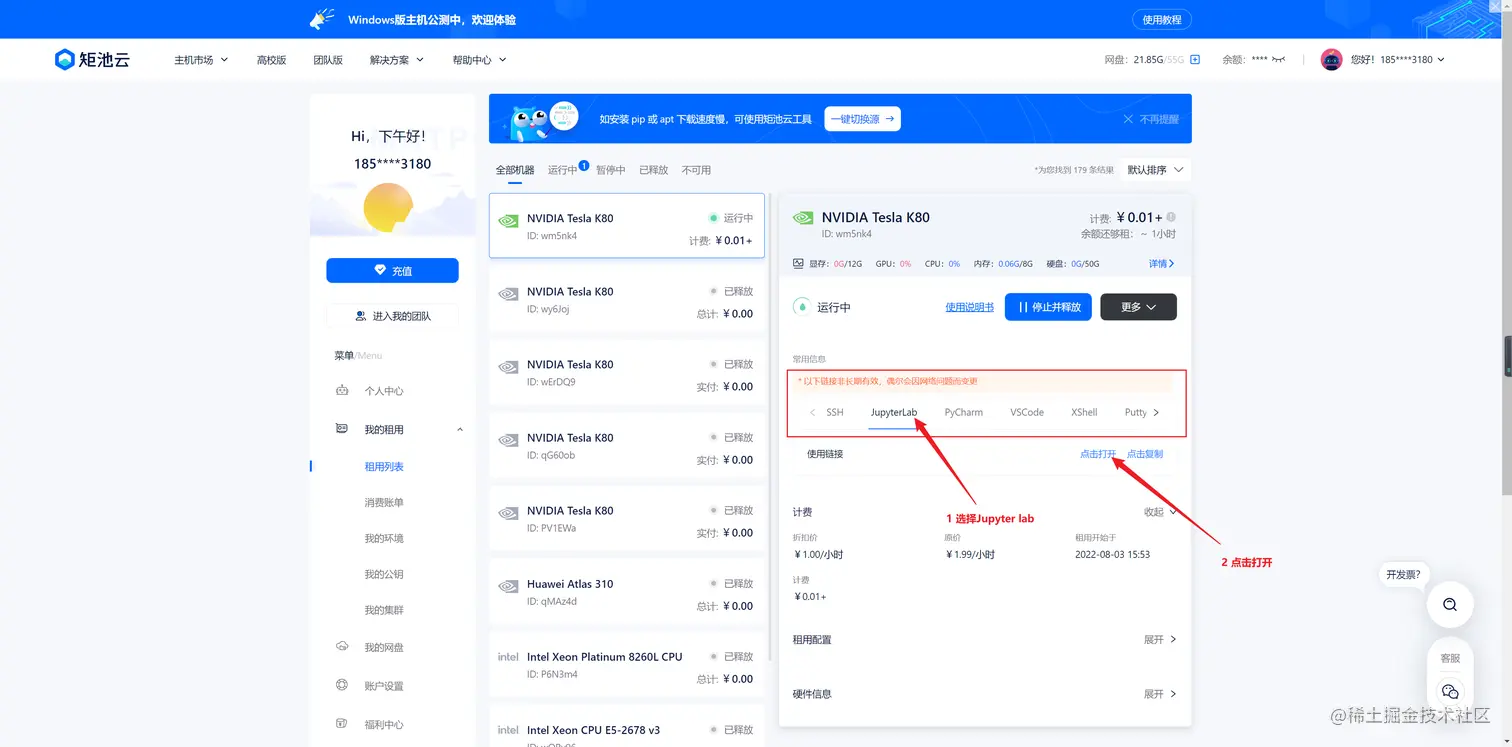Open 消费账单 in the sidebar

coord(384,503)
